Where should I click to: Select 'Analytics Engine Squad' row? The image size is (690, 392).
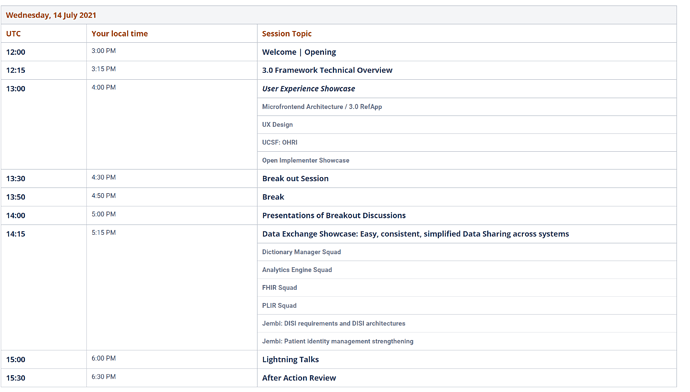pyautogui.click(x=467, y=270)
